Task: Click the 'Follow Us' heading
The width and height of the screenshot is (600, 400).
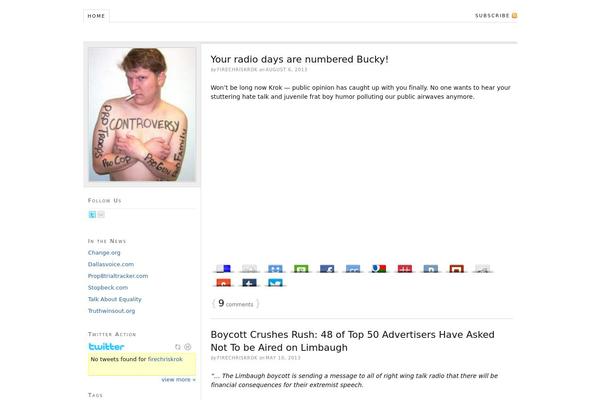Action: click(104, 201)
